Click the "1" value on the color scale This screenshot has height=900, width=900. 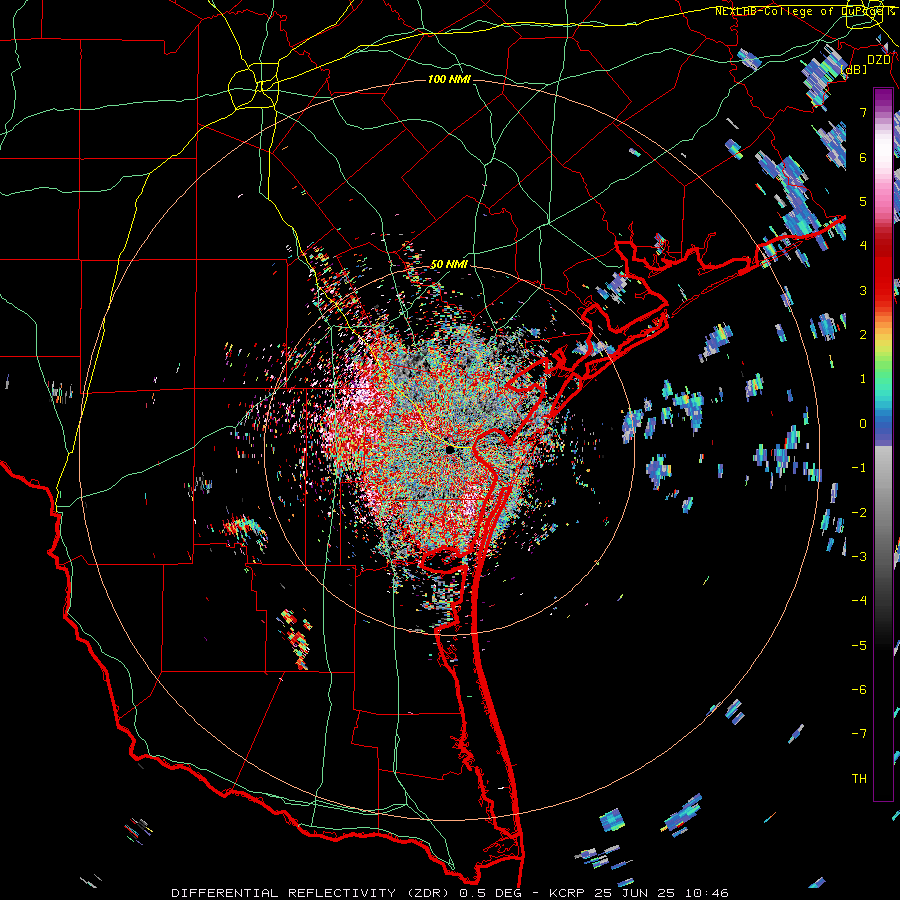863,379
